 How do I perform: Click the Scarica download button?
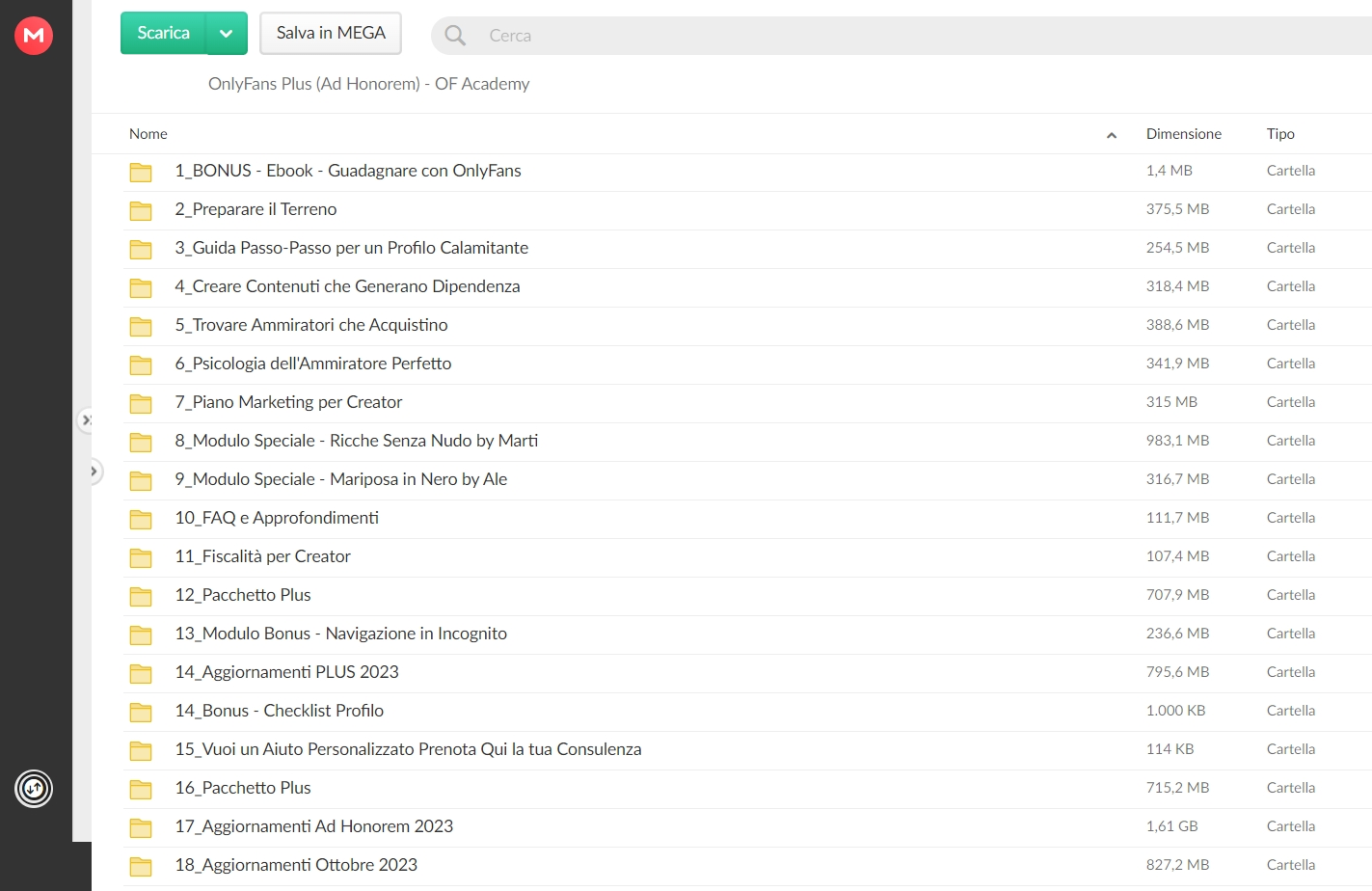click(163, 33)
